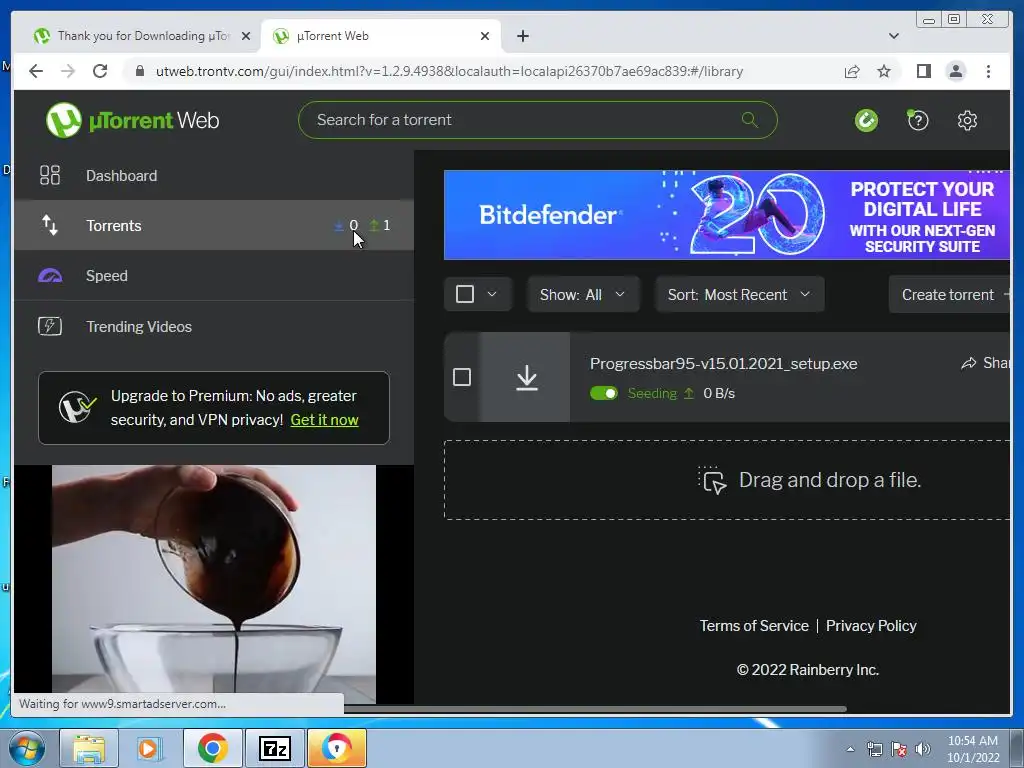The width and height of the screenshot is (1024, 768).
Task: Tick the Progressbar95 torrent checkbox
Action: click(x=462, y=377)
